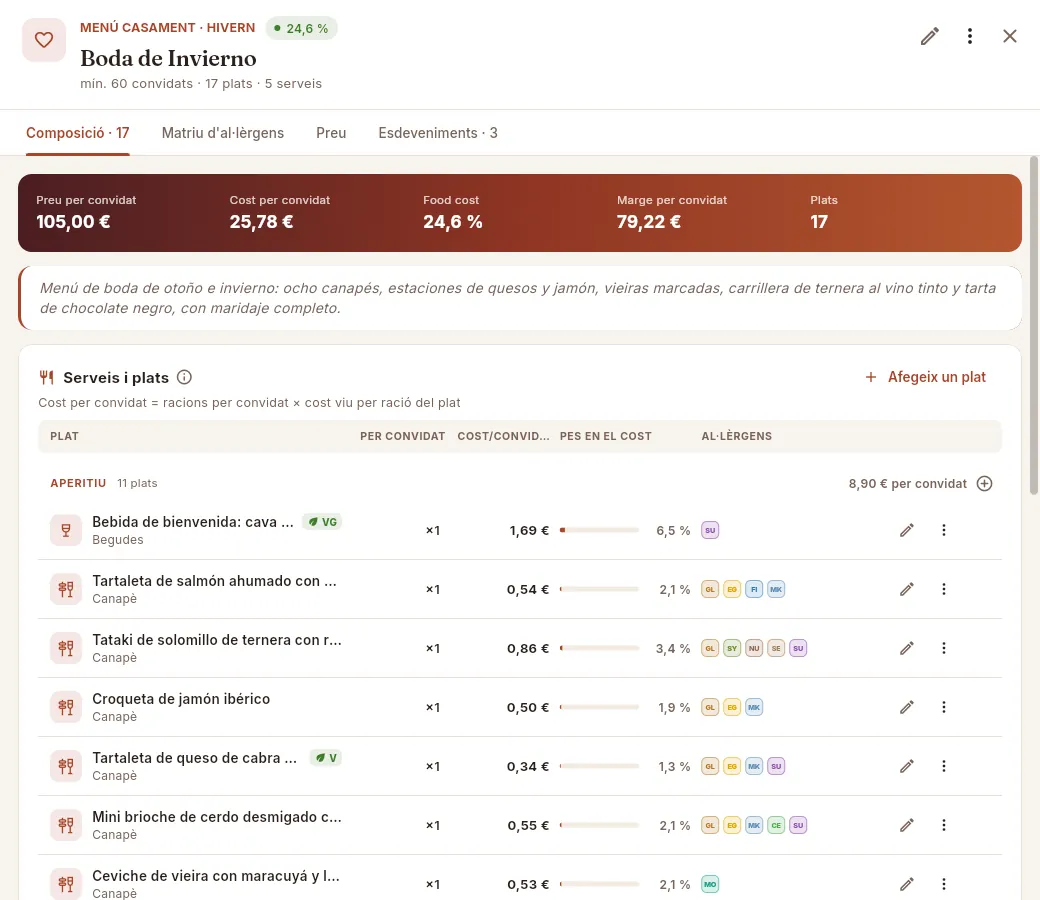Image resolution: width=1040 pixels, height=900 pixels.
Task: Open options for Mini brioche de cerdo
Action: (944, 825)
